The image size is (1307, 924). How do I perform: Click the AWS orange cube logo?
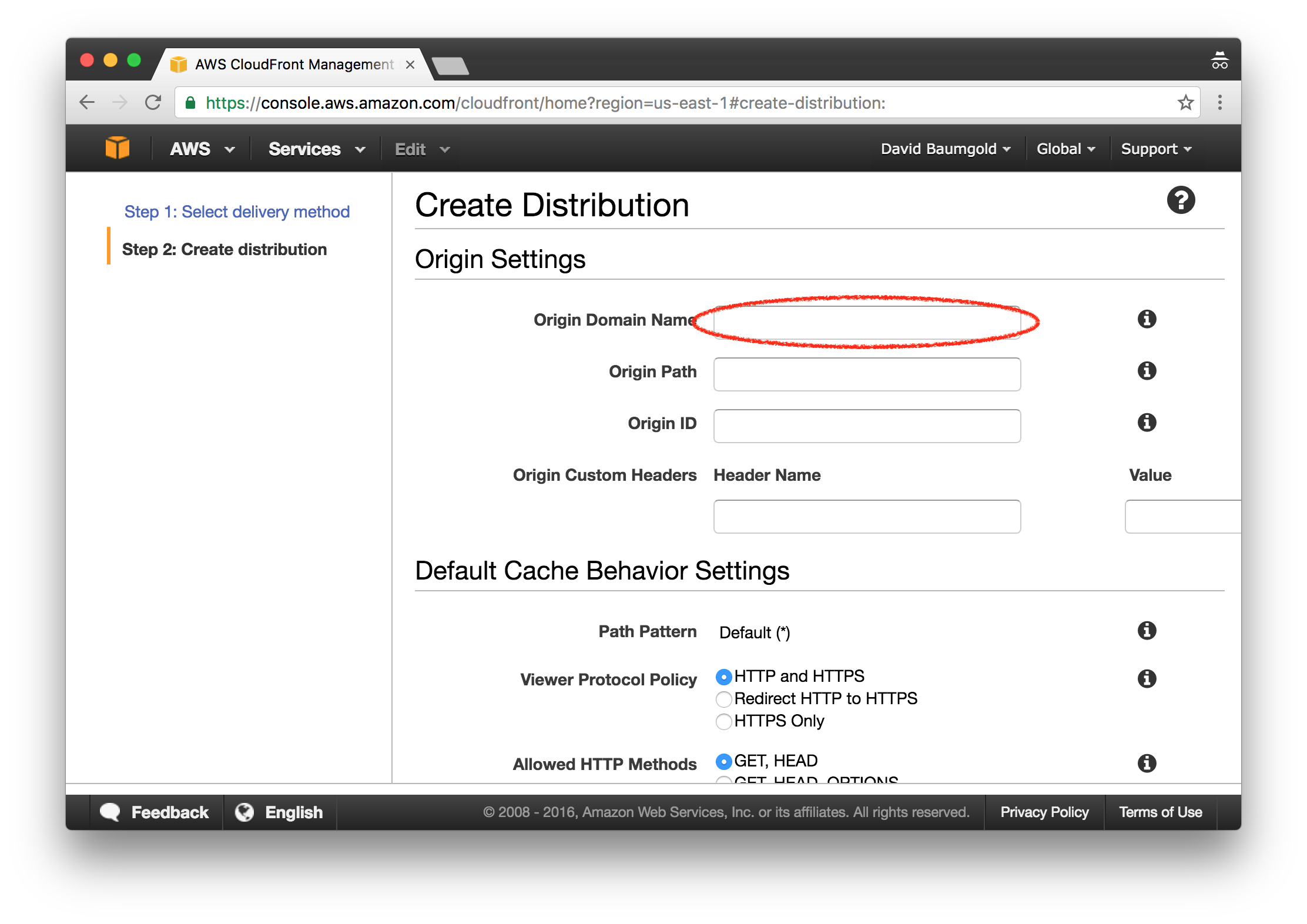(x=118, y=148)
